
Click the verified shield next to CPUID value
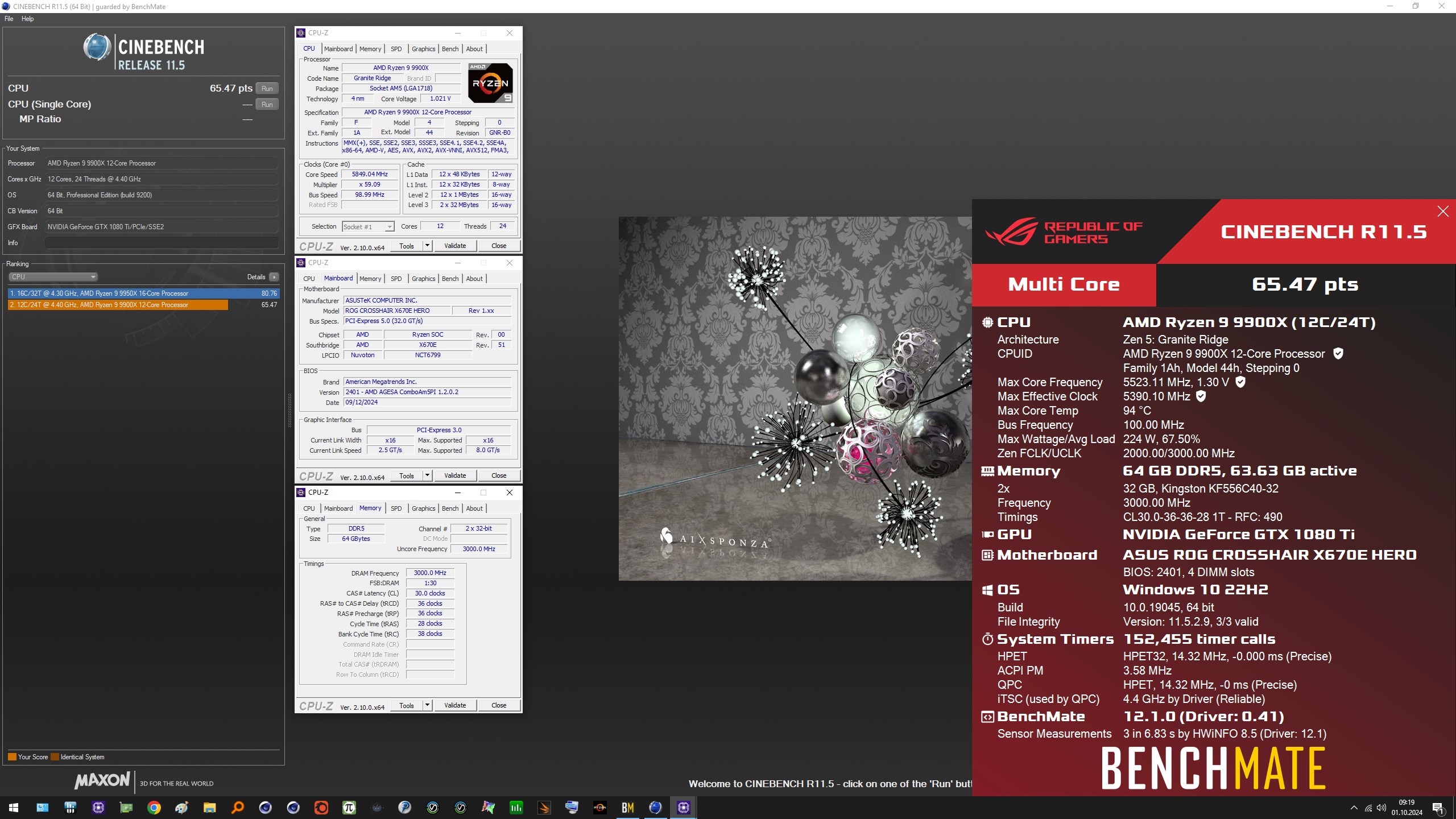(x=1338, y=354)
